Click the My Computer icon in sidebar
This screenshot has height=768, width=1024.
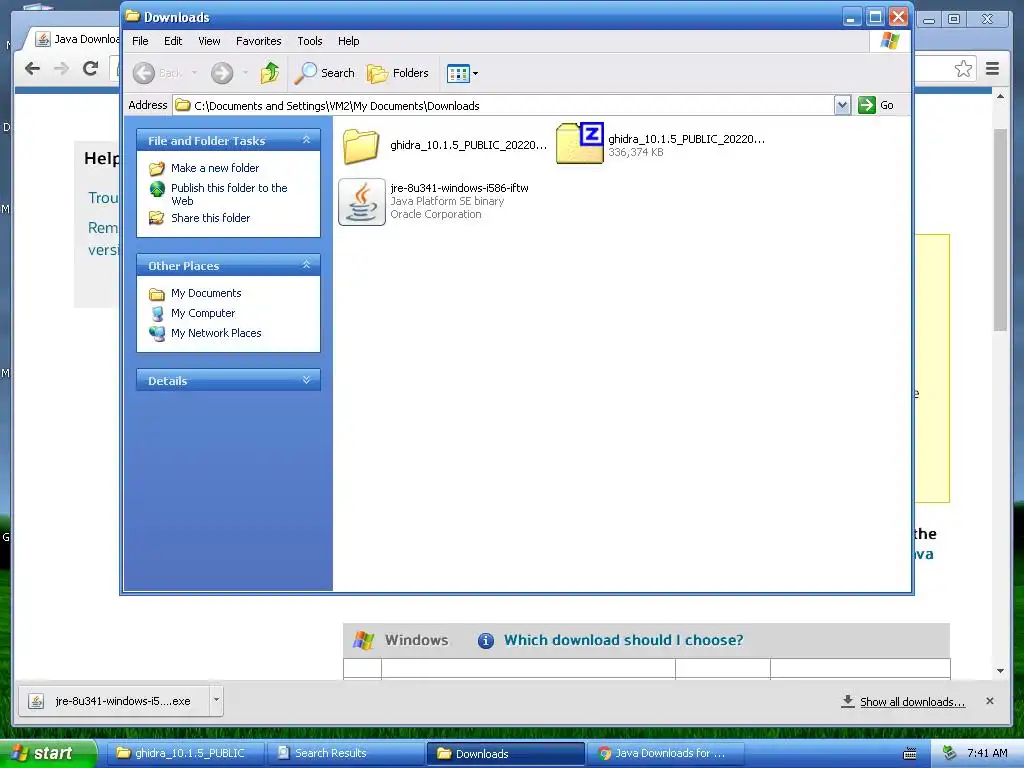point(157,313)
